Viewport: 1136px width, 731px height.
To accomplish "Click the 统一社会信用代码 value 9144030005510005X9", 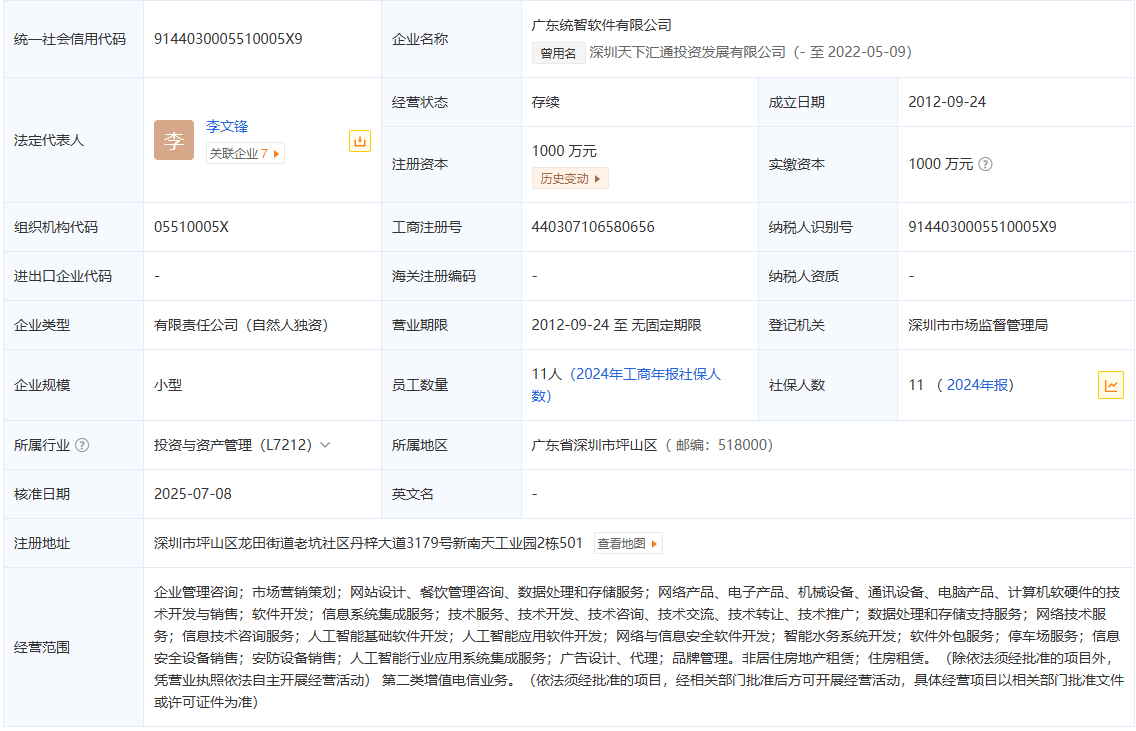I will 228,39.
